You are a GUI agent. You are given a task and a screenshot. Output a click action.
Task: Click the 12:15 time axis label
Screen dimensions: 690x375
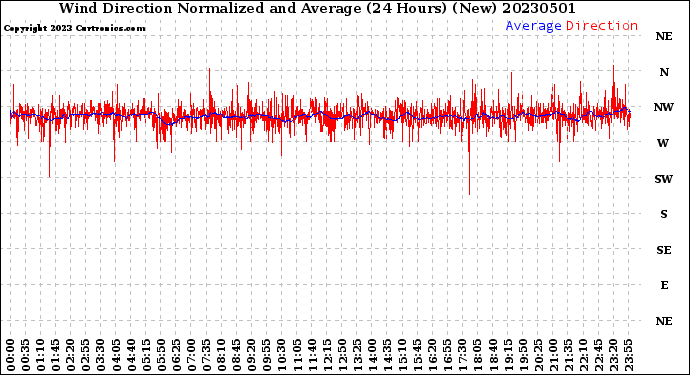tap(327, 355)
